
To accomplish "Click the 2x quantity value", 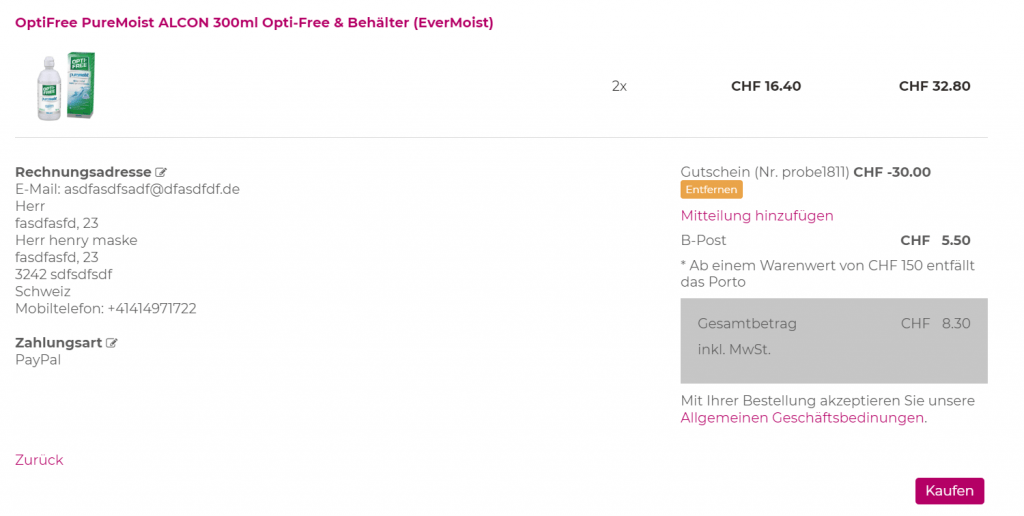I will (619, 86).
